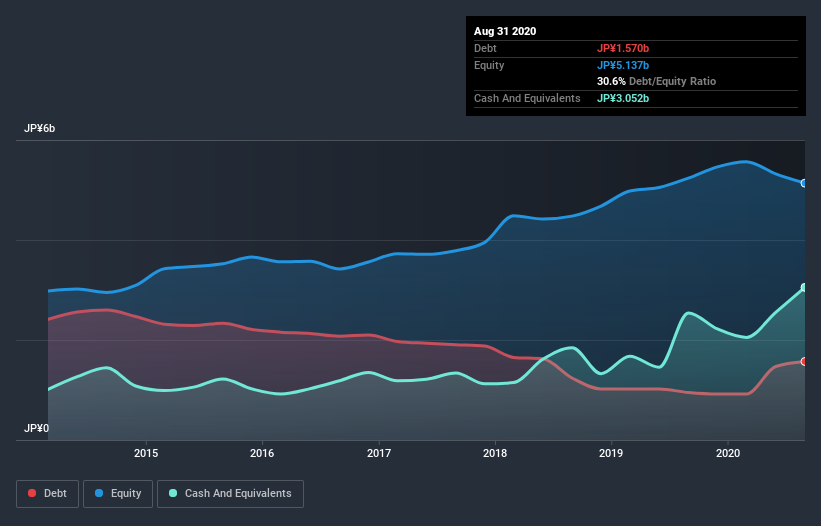Click the 2018 x-axis label
The image size is (821, 526).
pos(495,453)
